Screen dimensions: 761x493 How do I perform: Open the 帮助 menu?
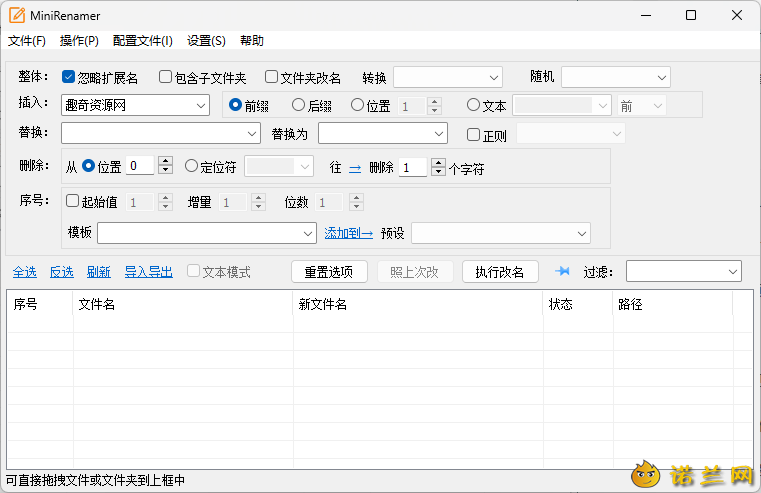252,41
